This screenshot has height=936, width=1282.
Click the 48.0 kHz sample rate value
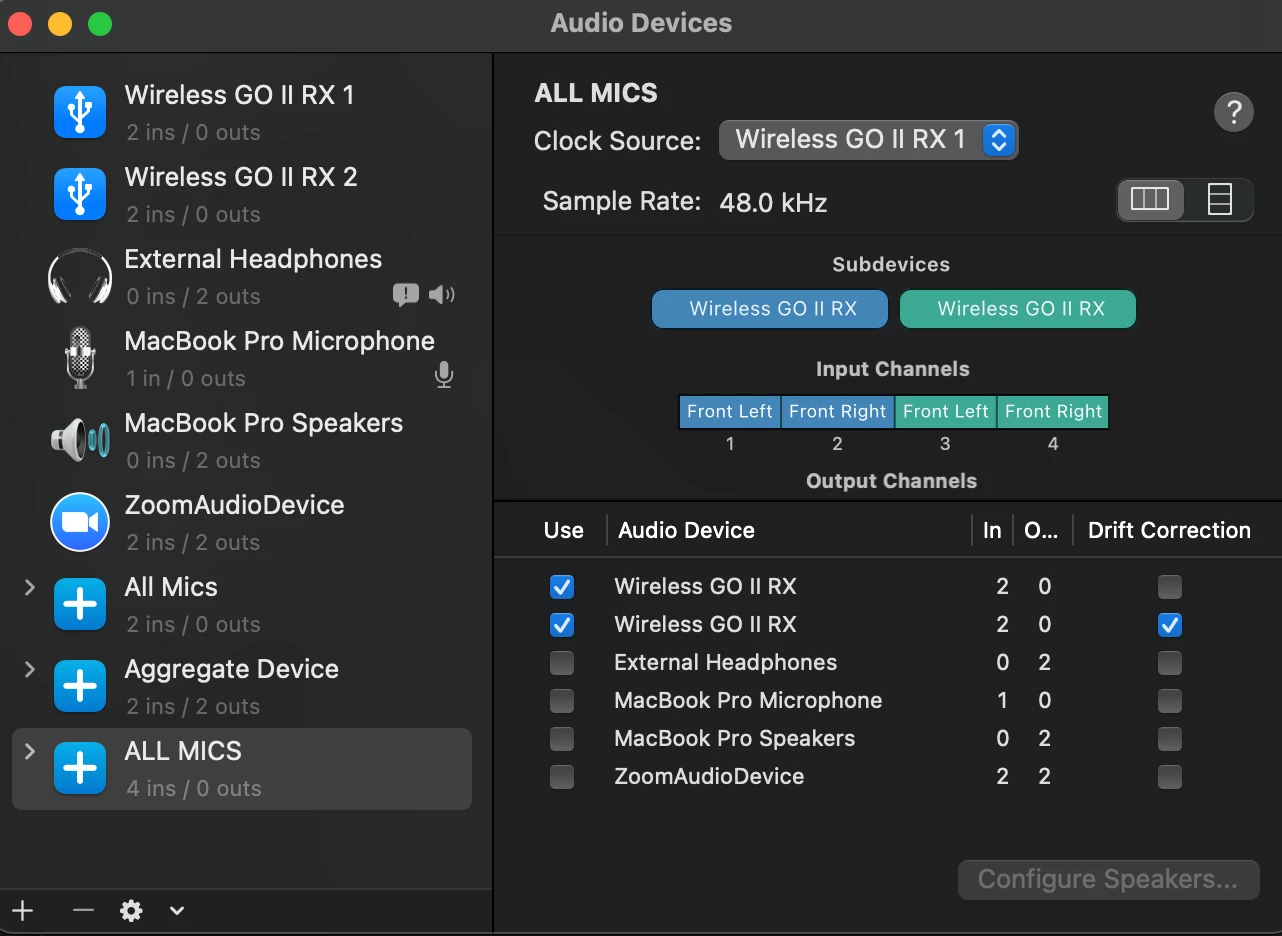[773, 204]
